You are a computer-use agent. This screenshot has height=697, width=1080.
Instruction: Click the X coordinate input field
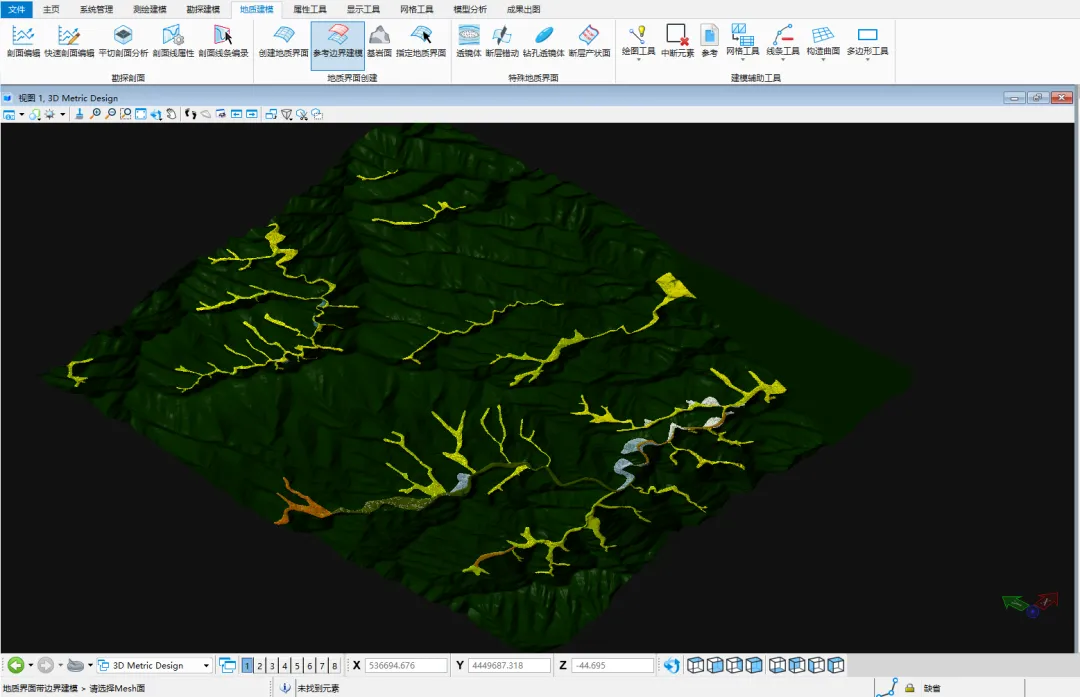[x=406, y=666]
